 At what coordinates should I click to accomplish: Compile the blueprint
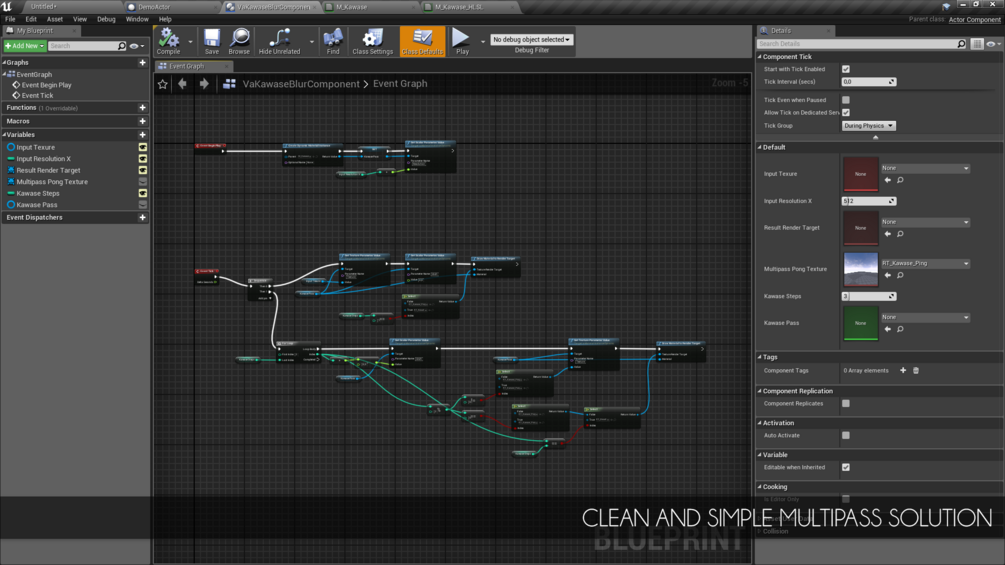click(169, 41)
